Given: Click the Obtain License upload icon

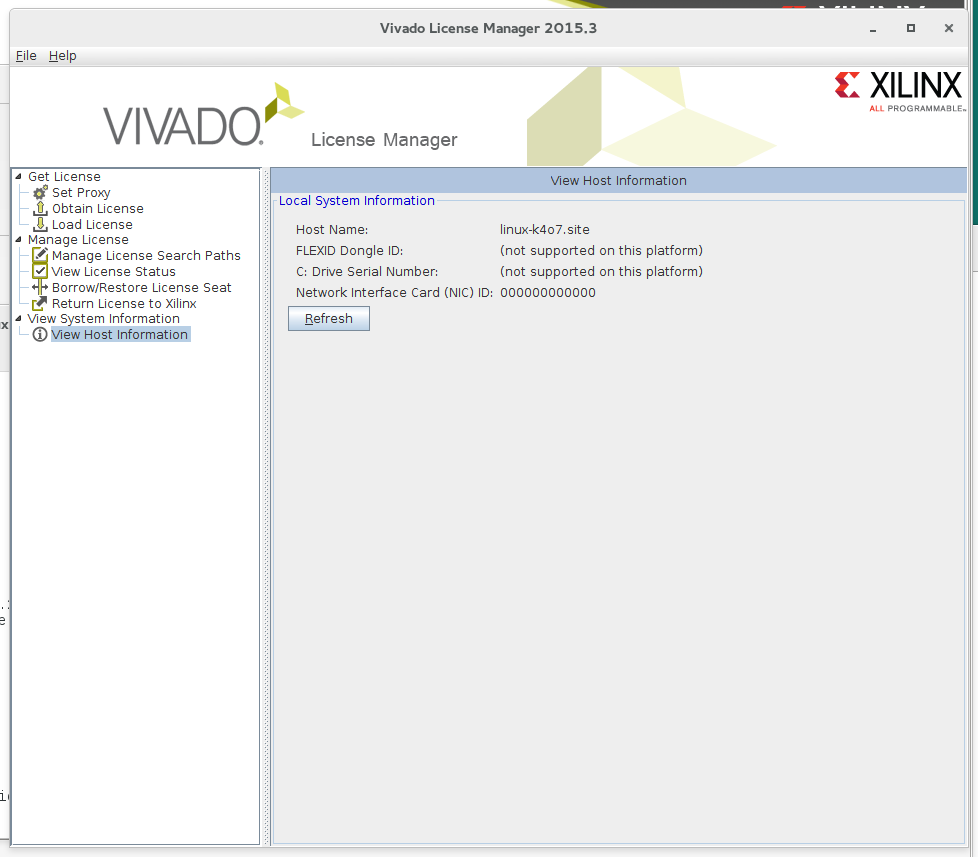Looking at the screenshot, I should click(40, 208).
